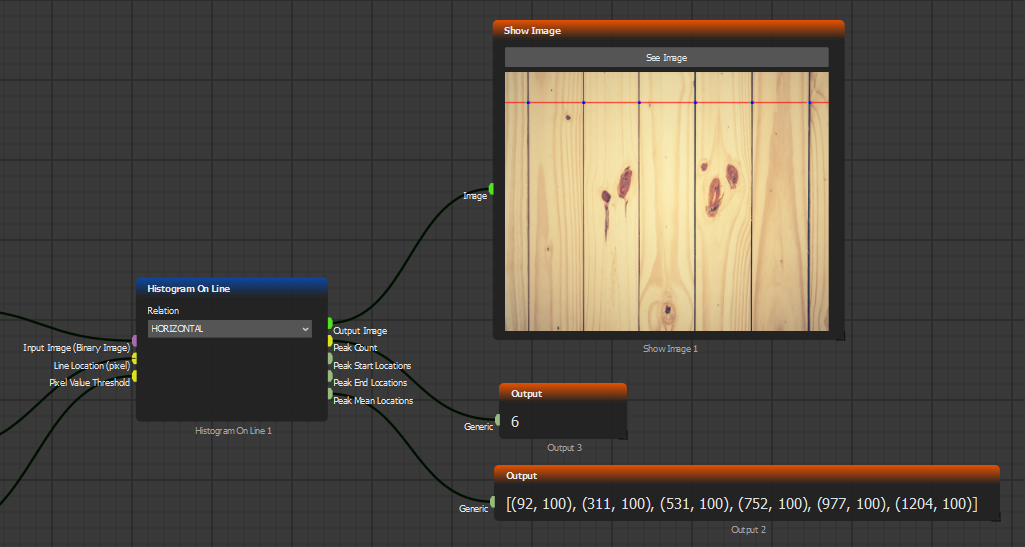Click the Histogram On Line node header
This screenshot has height=547, width=1025.
[x=231, y=288]
